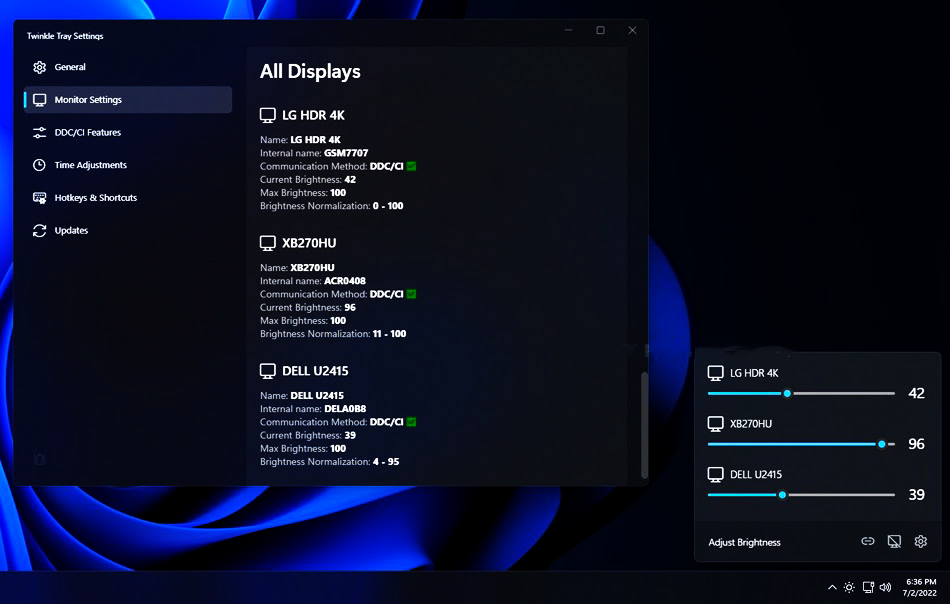Image resolution: width=950 pixels, height=604 pixels.
Task: Close the Twinkle Tray Settings window
Action: click(633, 30)
